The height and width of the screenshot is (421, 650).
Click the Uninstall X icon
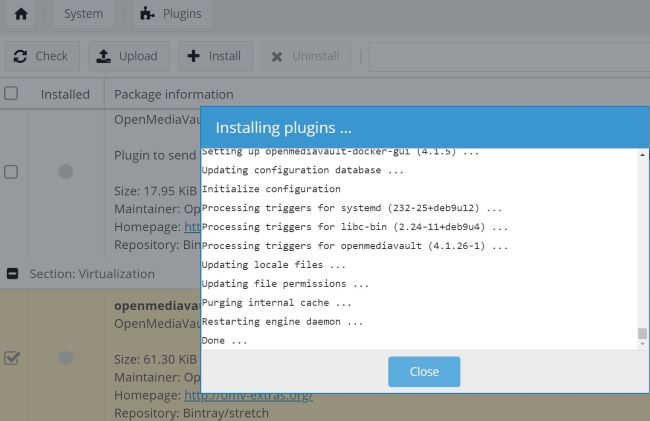coord(277,56)
